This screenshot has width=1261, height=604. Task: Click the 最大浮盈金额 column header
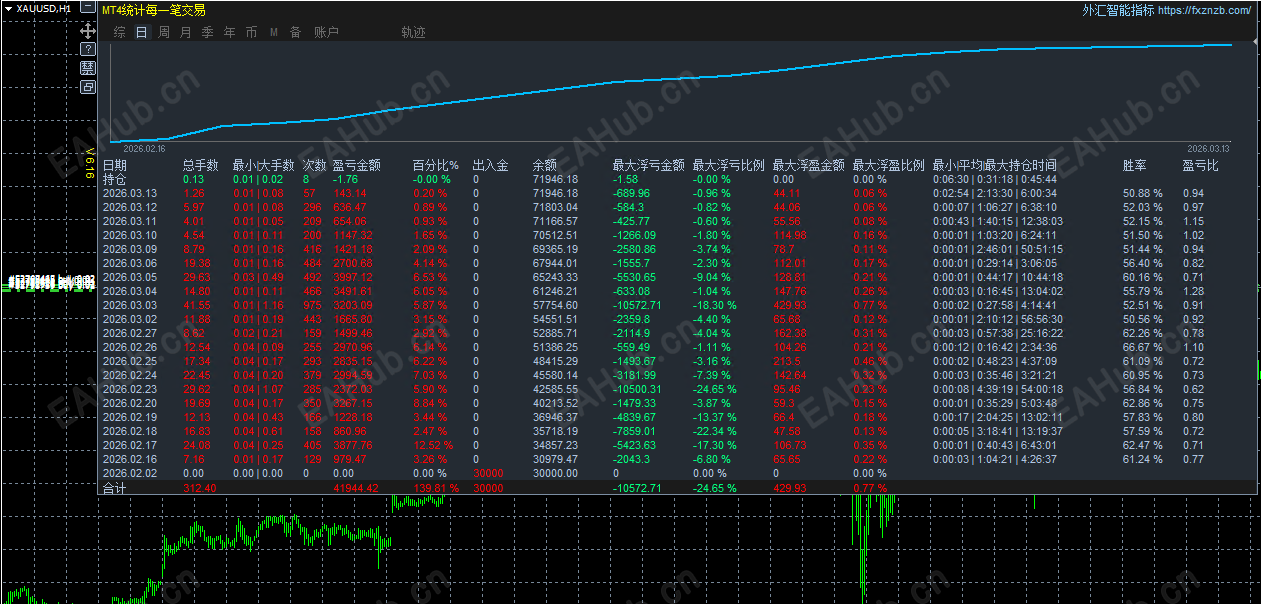(808, 165)
